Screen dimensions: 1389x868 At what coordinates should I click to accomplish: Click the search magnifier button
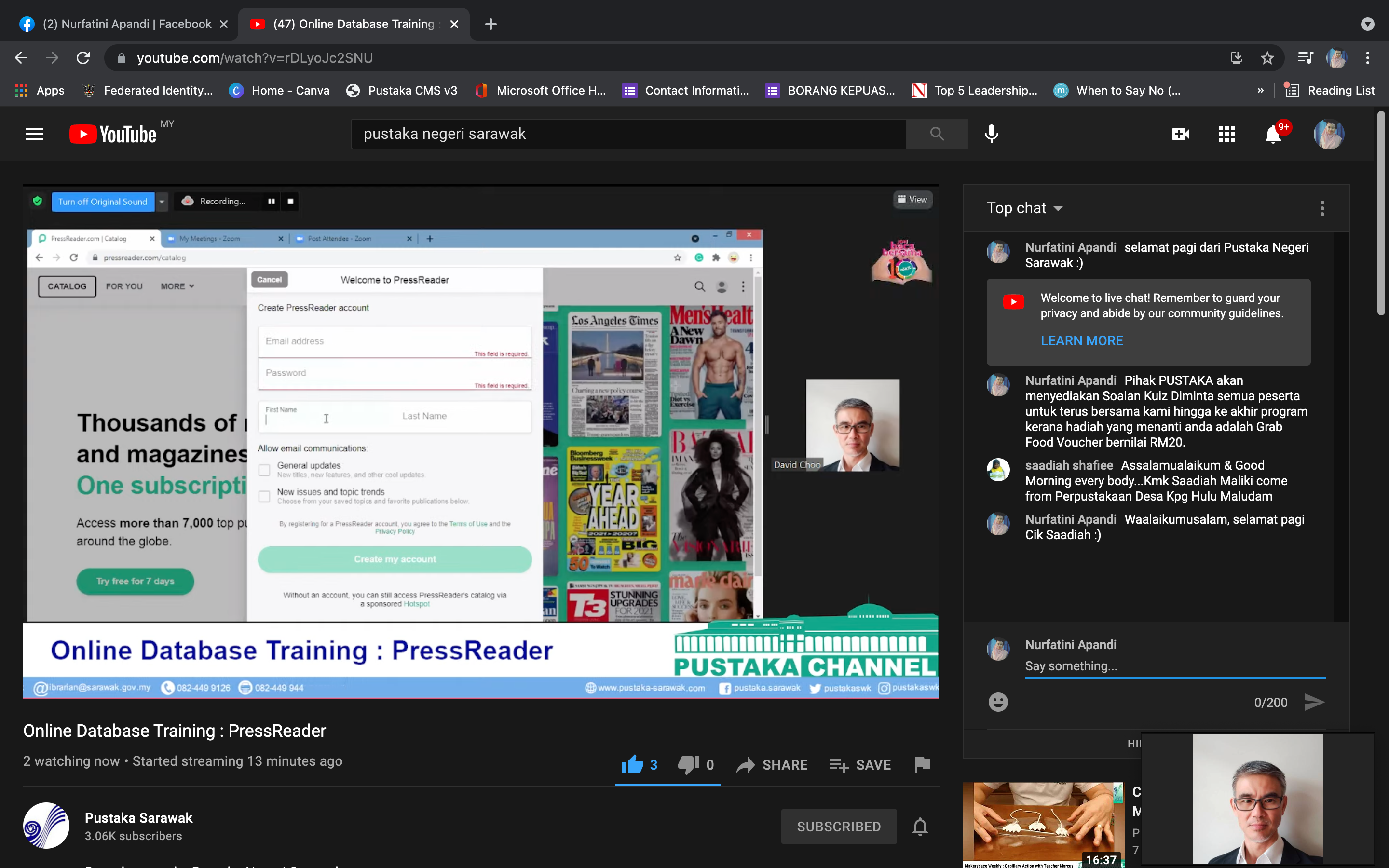pos(937,134)
